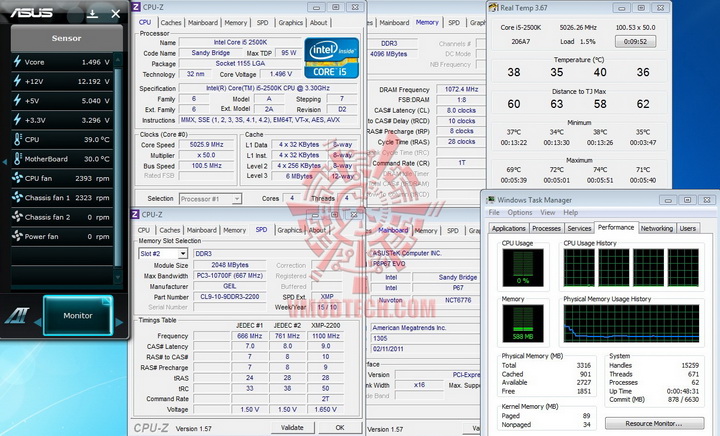Click the Core Speed 5025.9 MHz field
This screenshot has width=720, height=436.
[x=207, y=144]
